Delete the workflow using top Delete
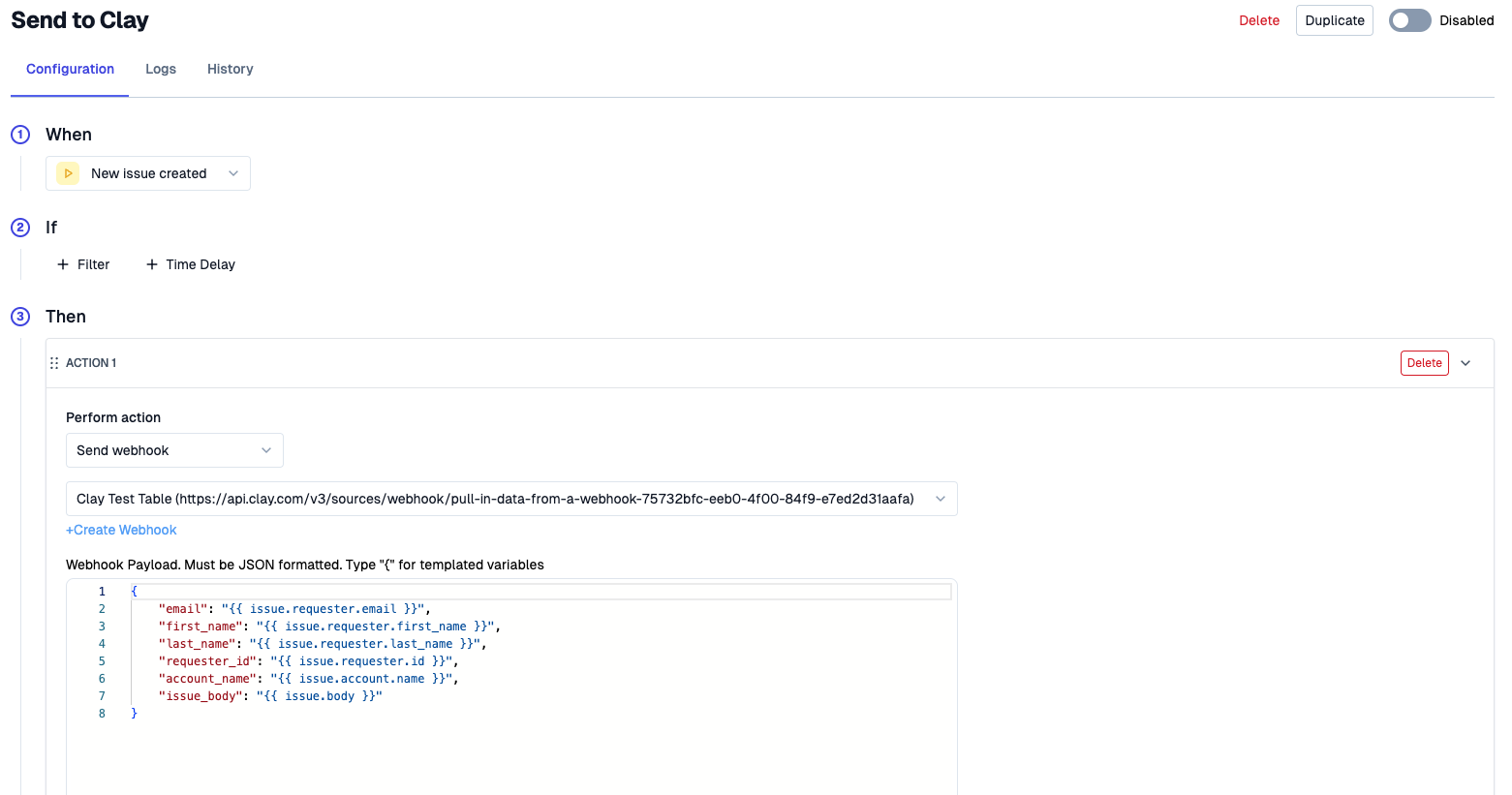 point(1259,20)
